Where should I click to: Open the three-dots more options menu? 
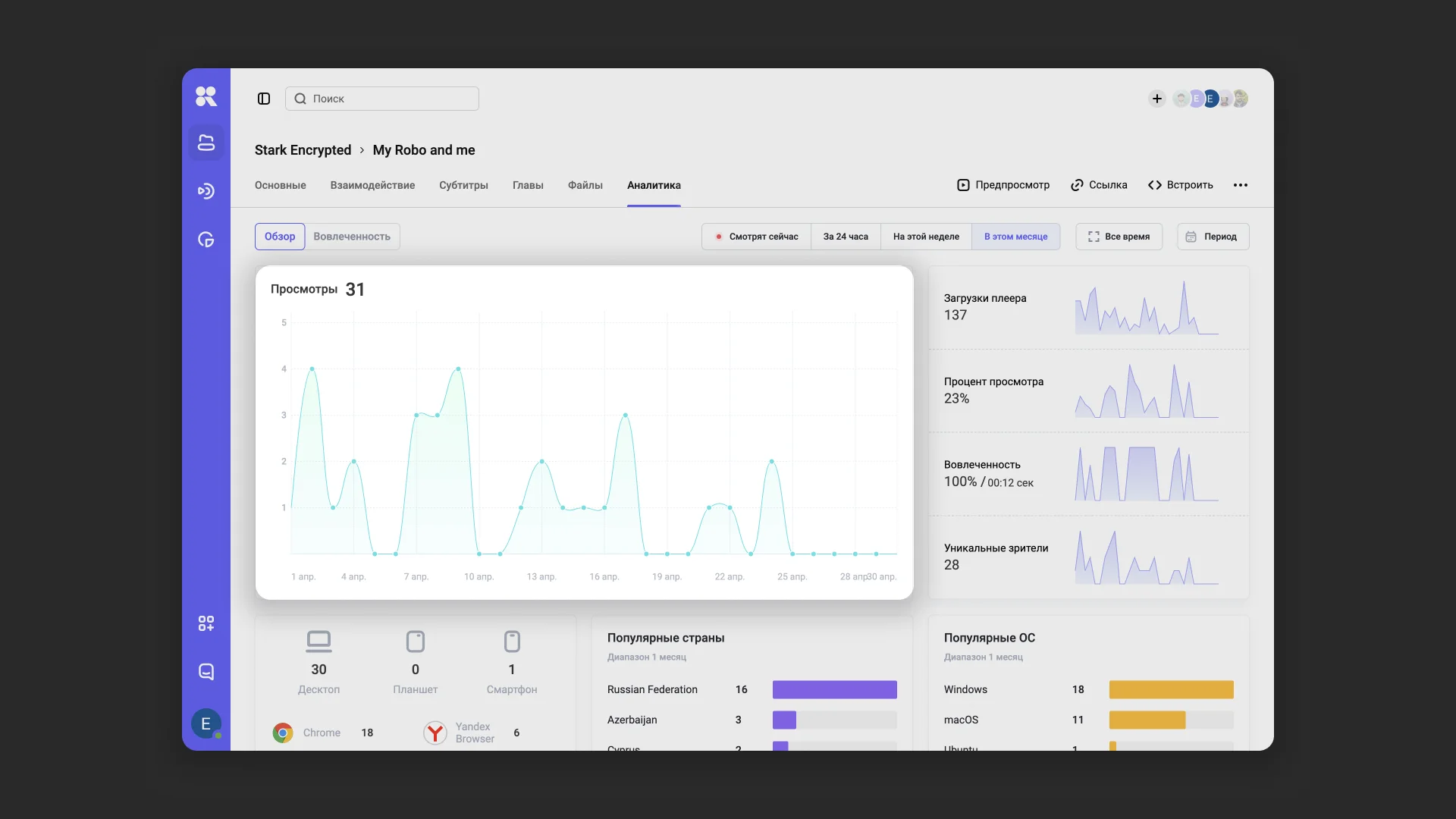pos(1241,185)
